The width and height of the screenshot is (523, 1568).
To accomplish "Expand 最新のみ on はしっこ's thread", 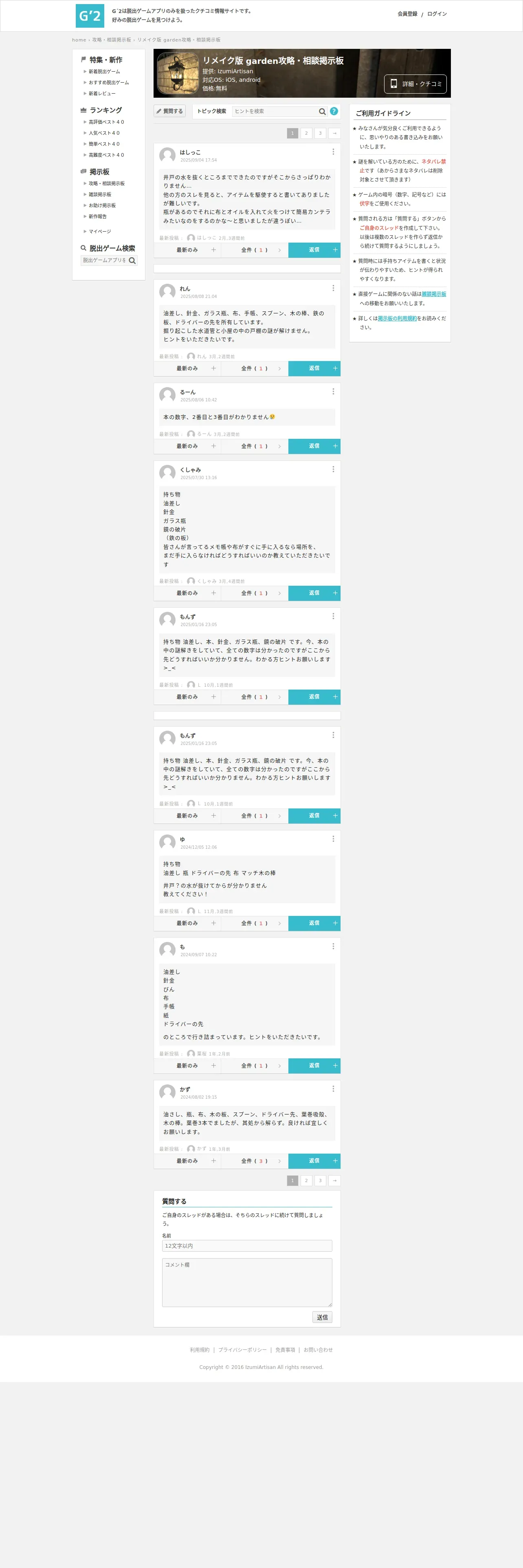I will (x=187, y=250).
